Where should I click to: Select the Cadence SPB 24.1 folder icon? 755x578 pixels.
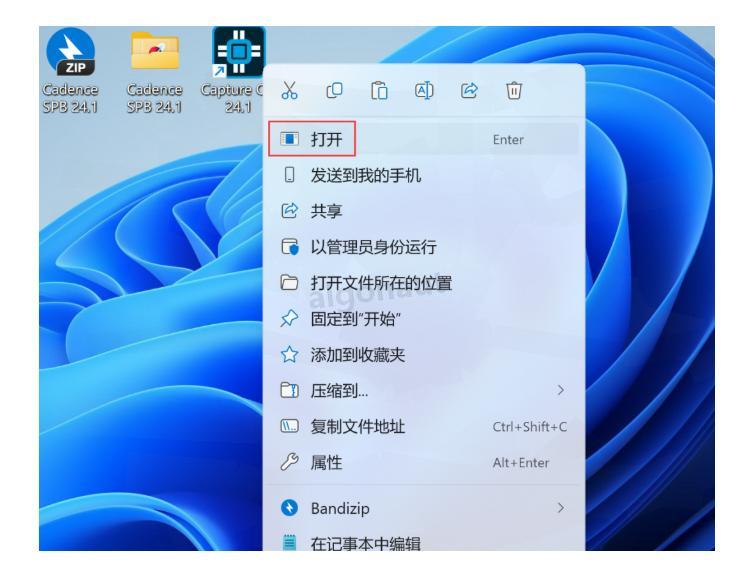click(155, 52)
